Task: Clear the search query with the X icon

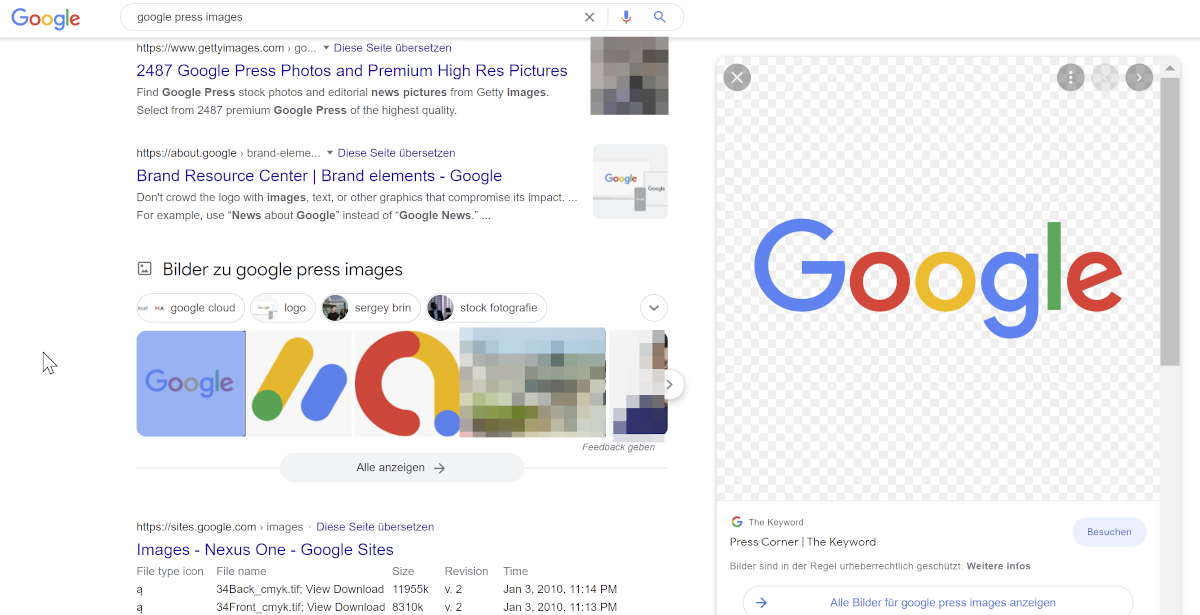Action: tap(589, 17)
